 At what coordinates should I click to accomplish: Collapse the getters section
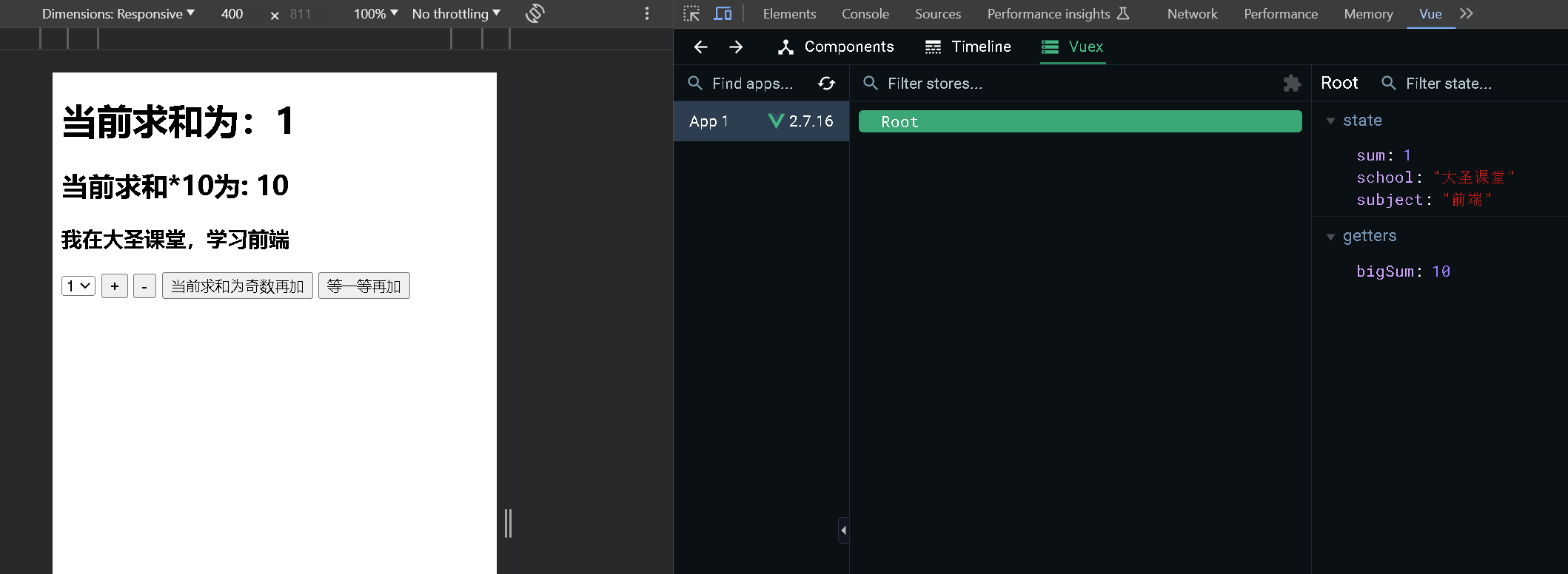[1330, 237]
